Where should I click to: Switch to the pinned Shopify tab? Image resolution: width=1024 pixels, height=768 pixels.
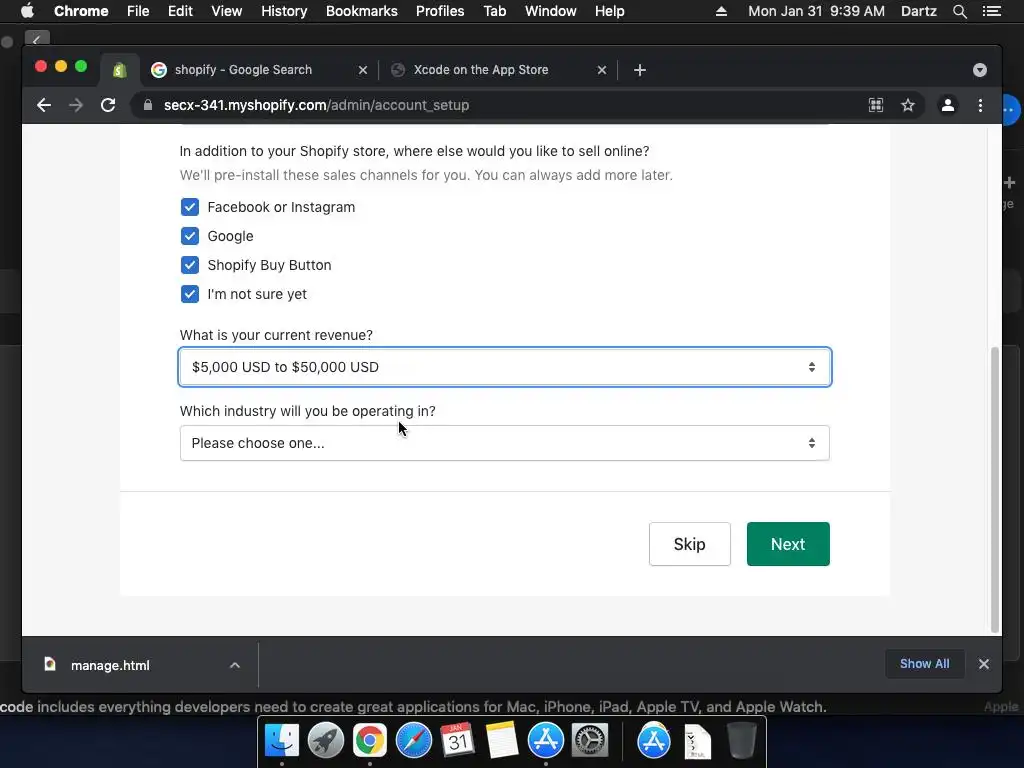[120, 70]
